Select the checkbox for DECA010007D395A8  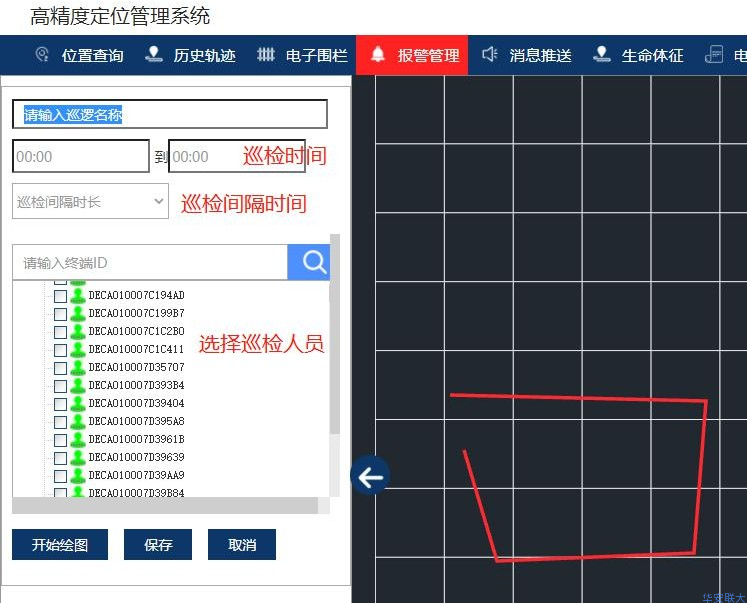click(x=61, y=422)
